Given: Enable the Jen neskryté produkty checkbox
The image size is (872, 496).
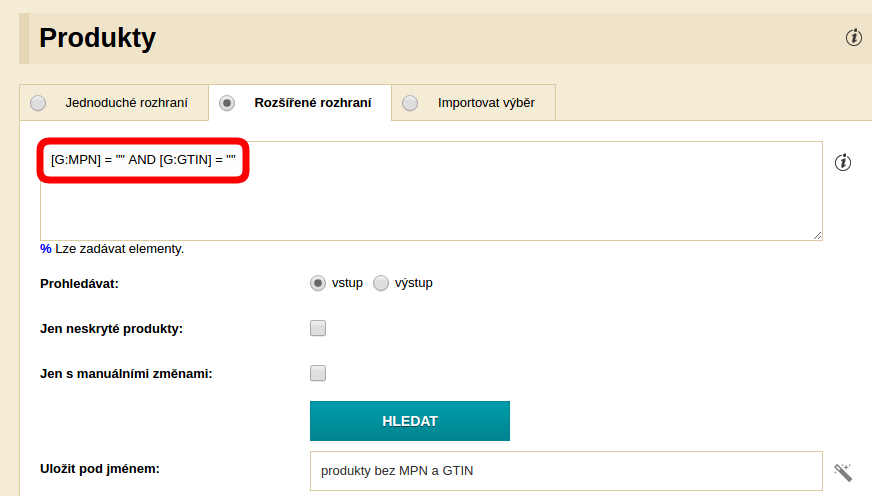Looking at the screenshot, I should click(318, 328).
